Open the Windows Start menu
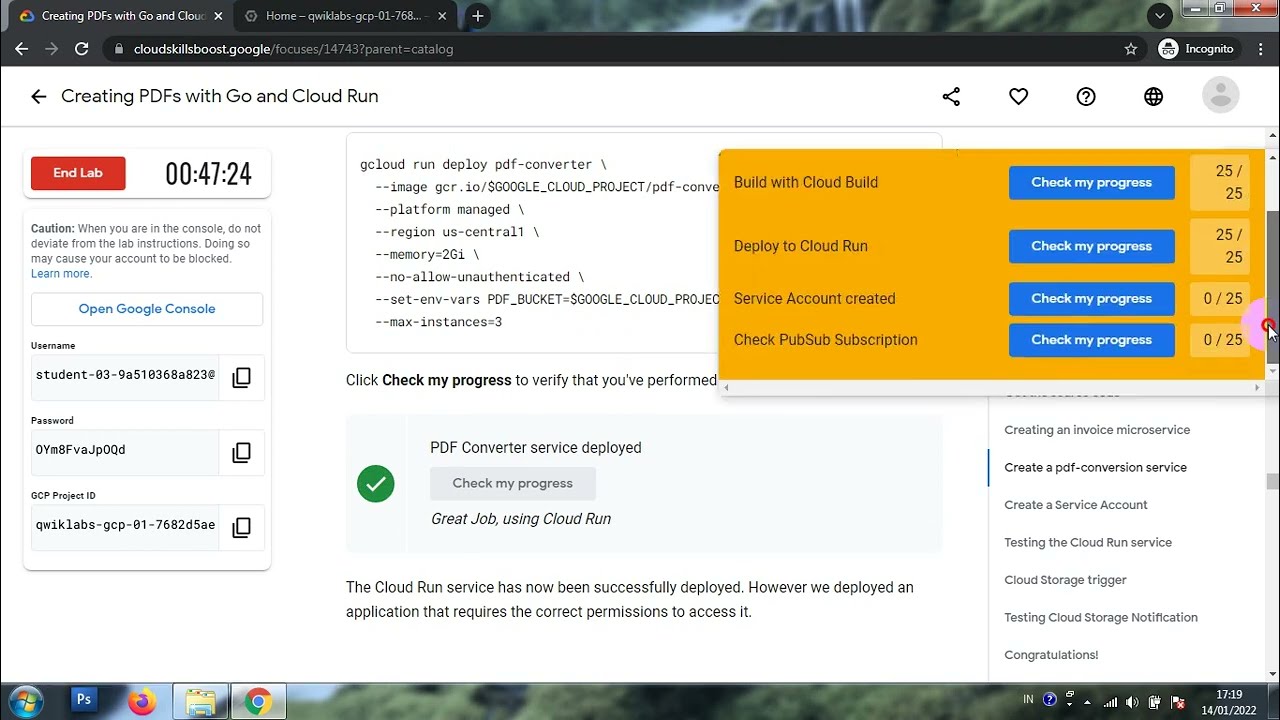This screenshot has height=720, width=1280. click(26, 701)
